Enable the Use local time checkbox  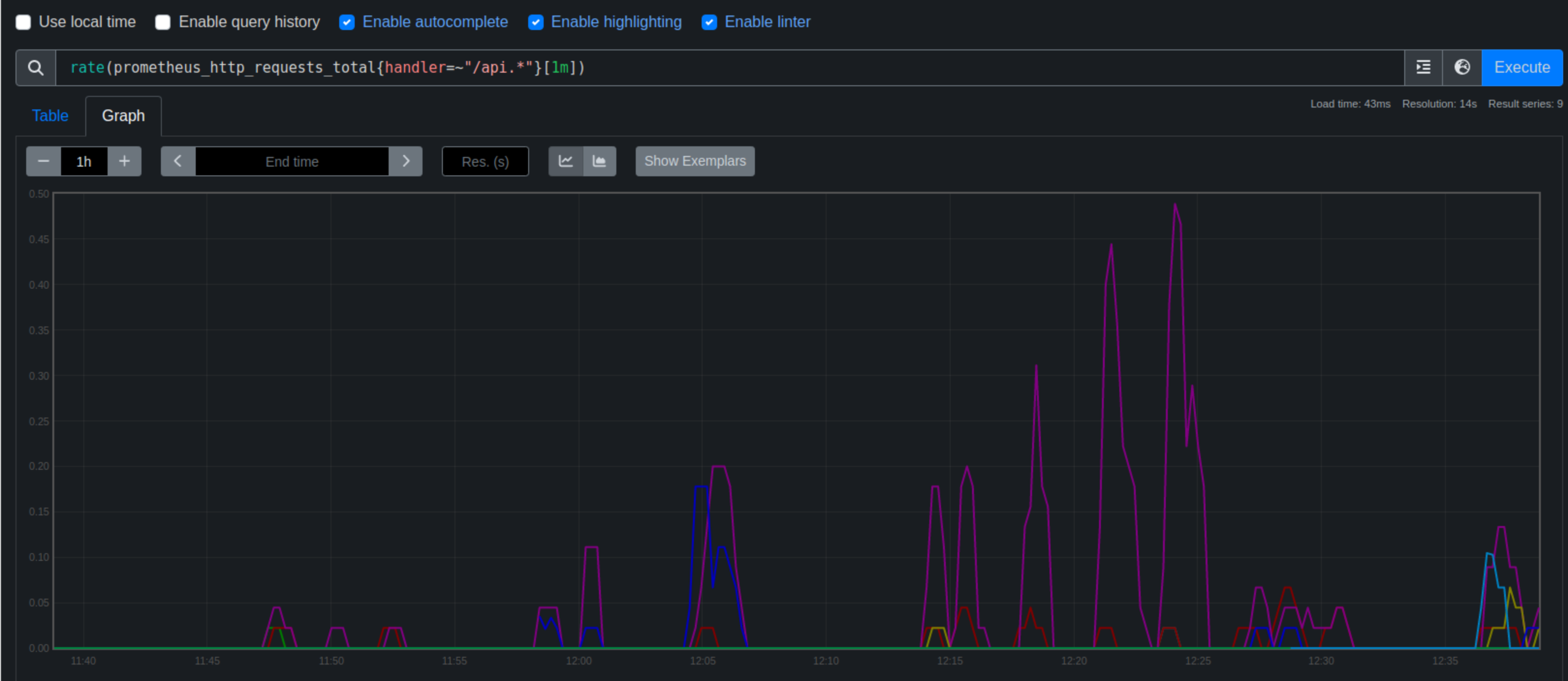(23, 22)
